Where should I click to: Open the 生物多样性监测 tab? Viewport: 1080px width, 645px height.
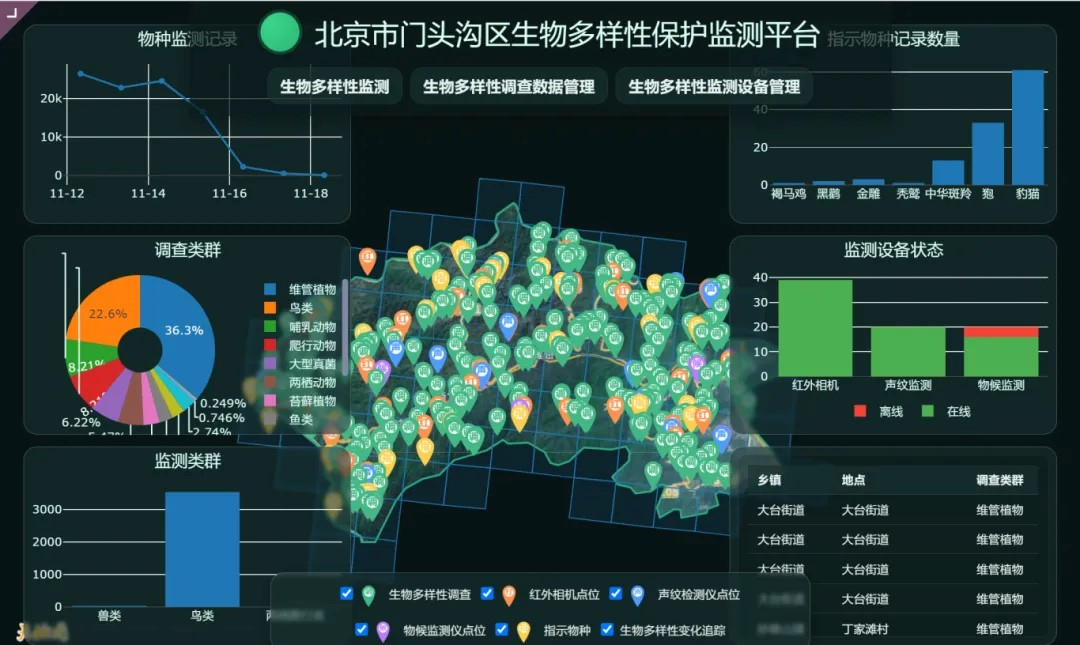point(334,87)
